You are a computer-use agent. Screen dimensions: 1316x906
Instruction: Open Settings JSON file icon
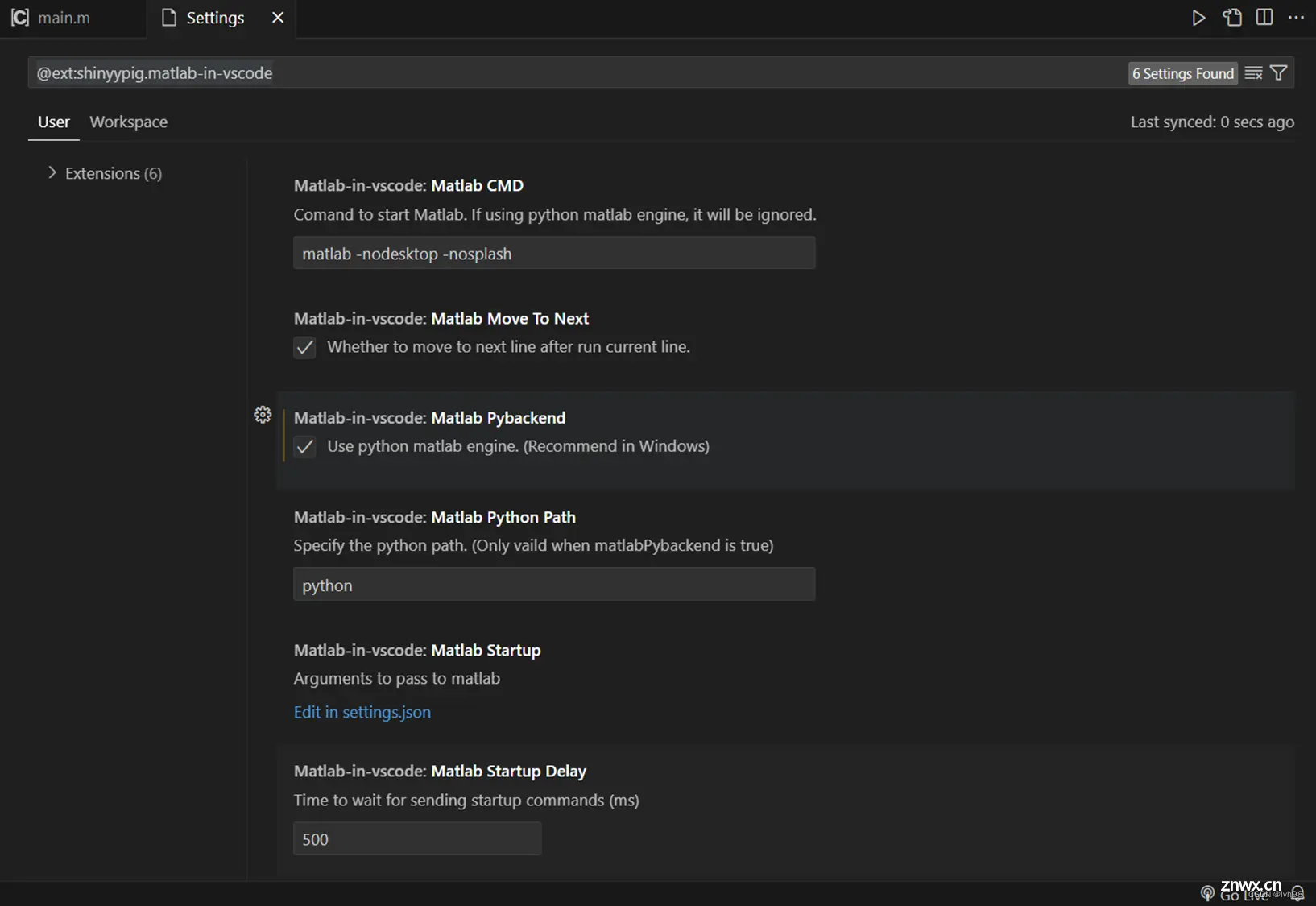click(x=1232, y=18)
